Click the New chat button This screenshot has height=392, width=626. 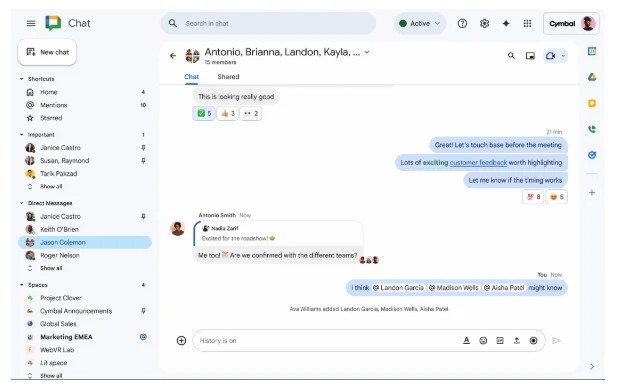point(47,52)
